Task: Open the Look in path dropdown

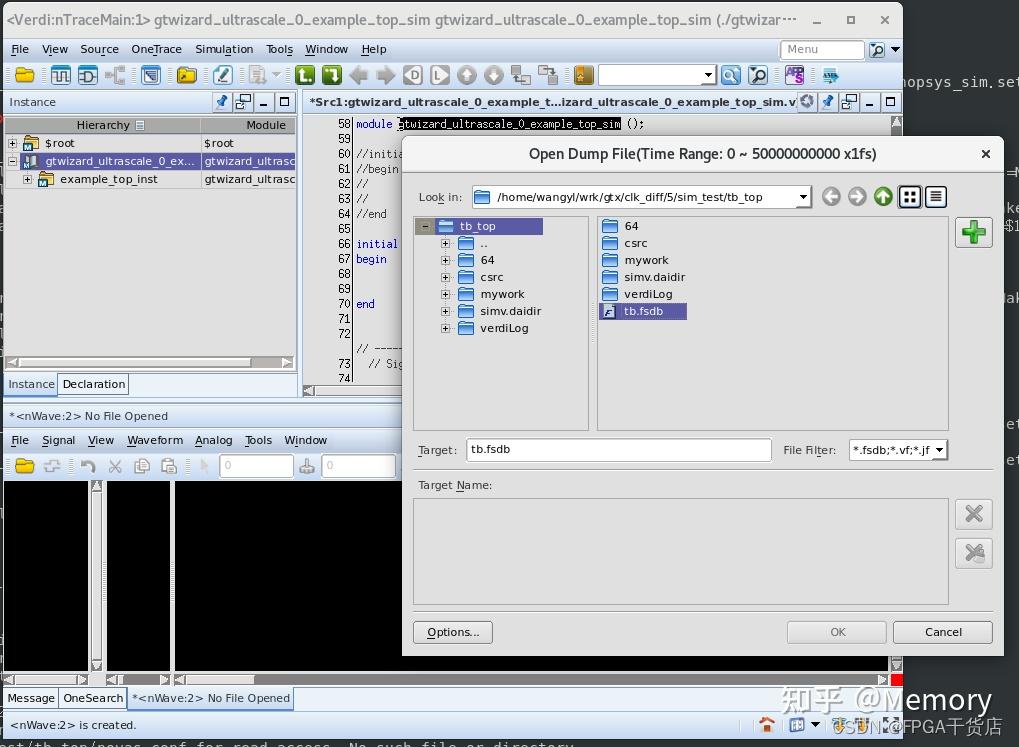Action: tap(802, 197)
